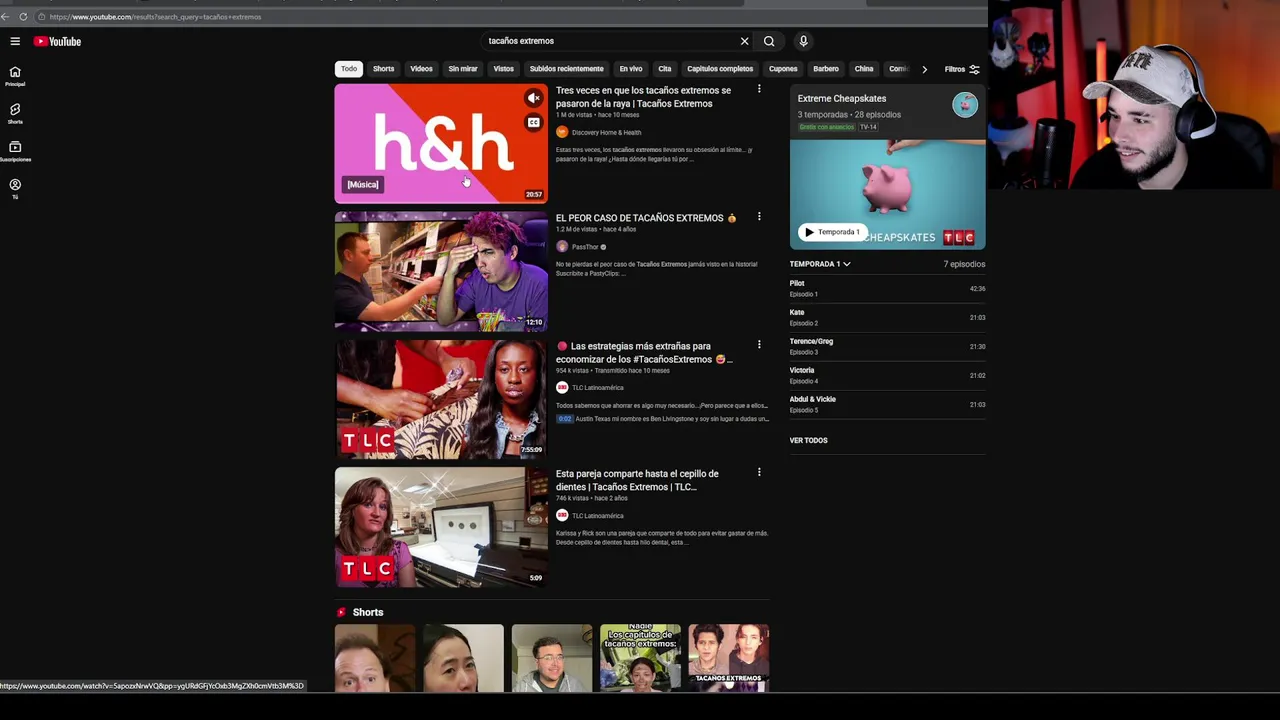Screen dimensions: 1280x720
Task: Select the En vivo filter chip
Action: (x=630, y=69)
